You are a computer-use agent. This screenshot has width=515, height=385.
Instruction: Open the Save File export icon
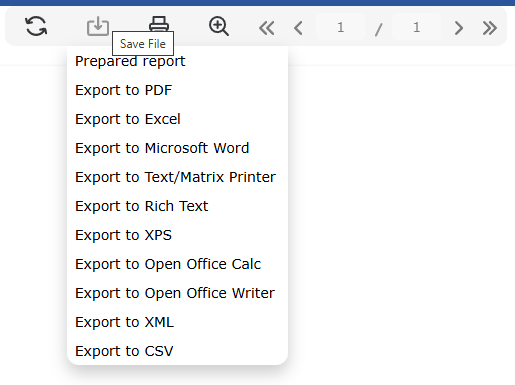(98, 26)
